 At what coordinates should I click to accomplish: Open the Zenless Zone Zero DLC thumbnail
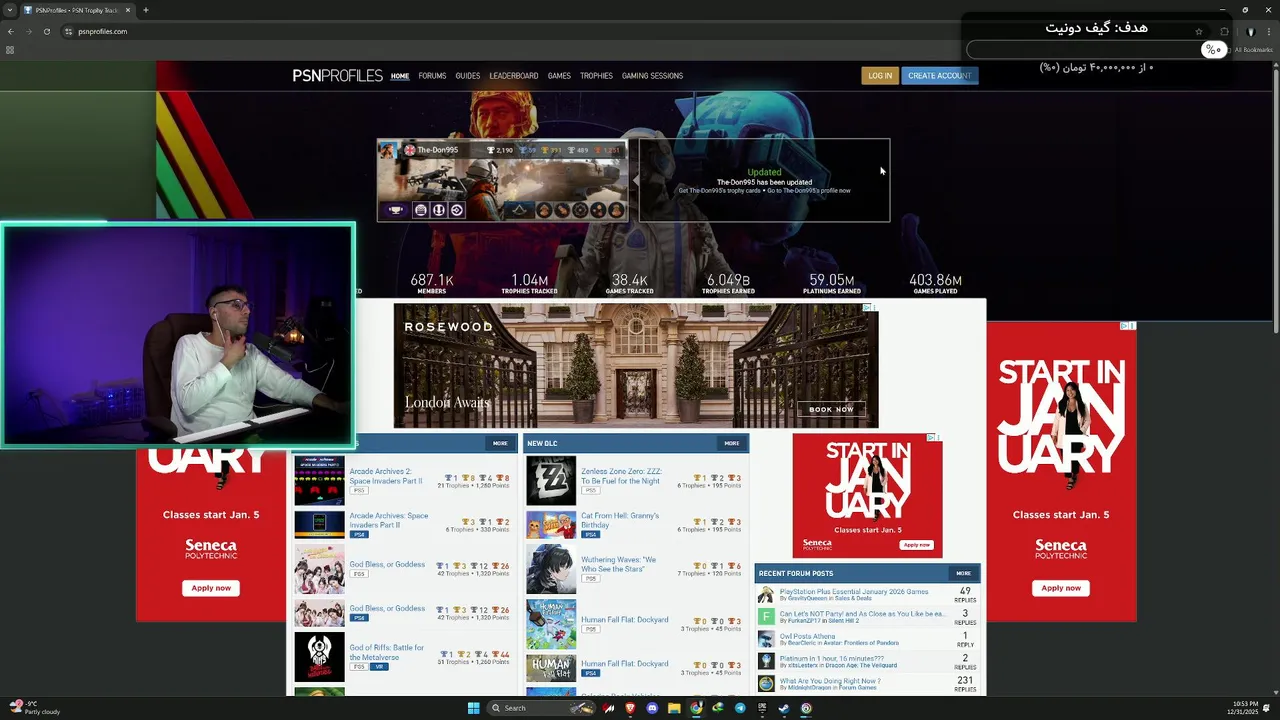tap(551, 481)
